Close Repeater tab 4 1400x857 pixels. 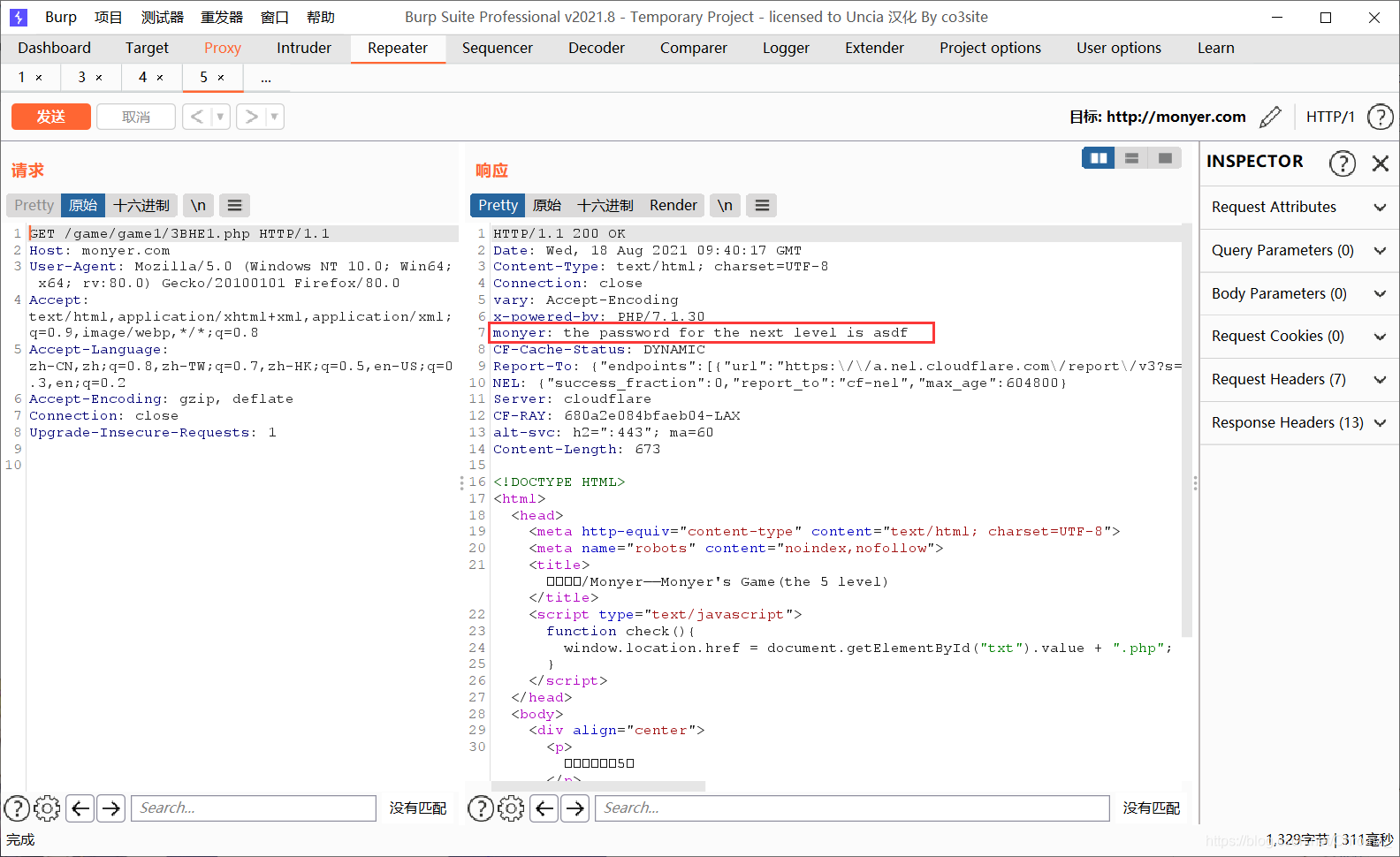pos(160,78)
